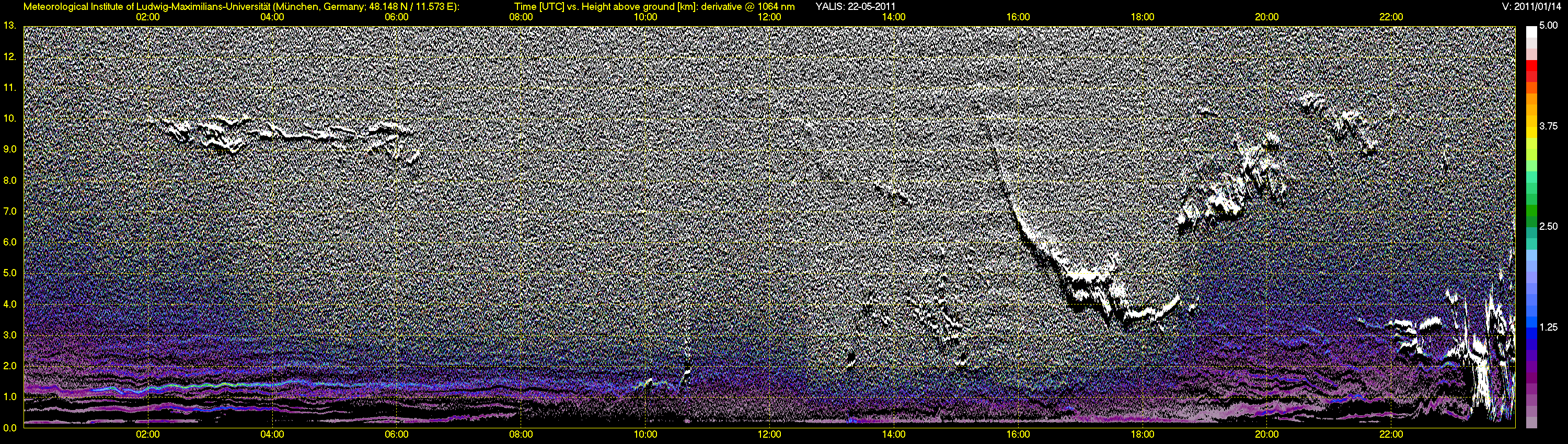Click the '7.0' height axis label
This screenshot has width=1568, height=444.
coord(10,211)
